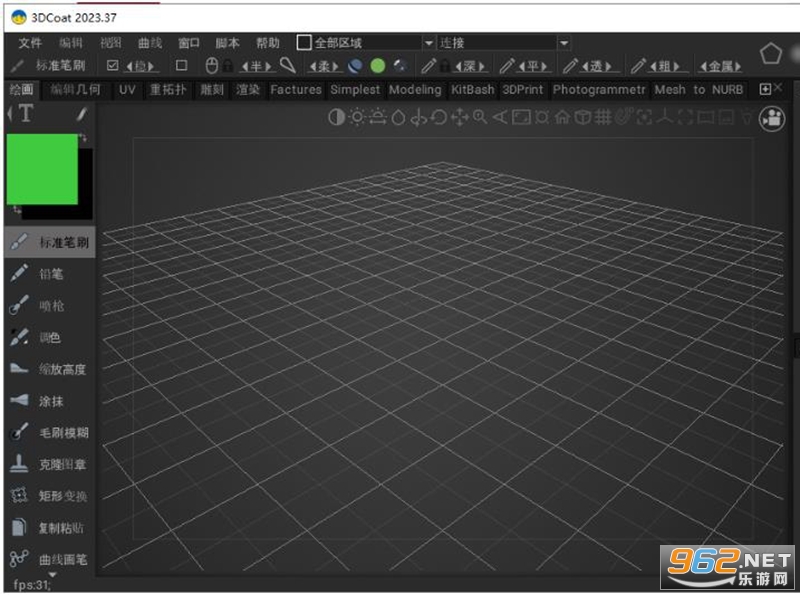
Task: Click the 金属 metalness value control
Action: (720, 66)
